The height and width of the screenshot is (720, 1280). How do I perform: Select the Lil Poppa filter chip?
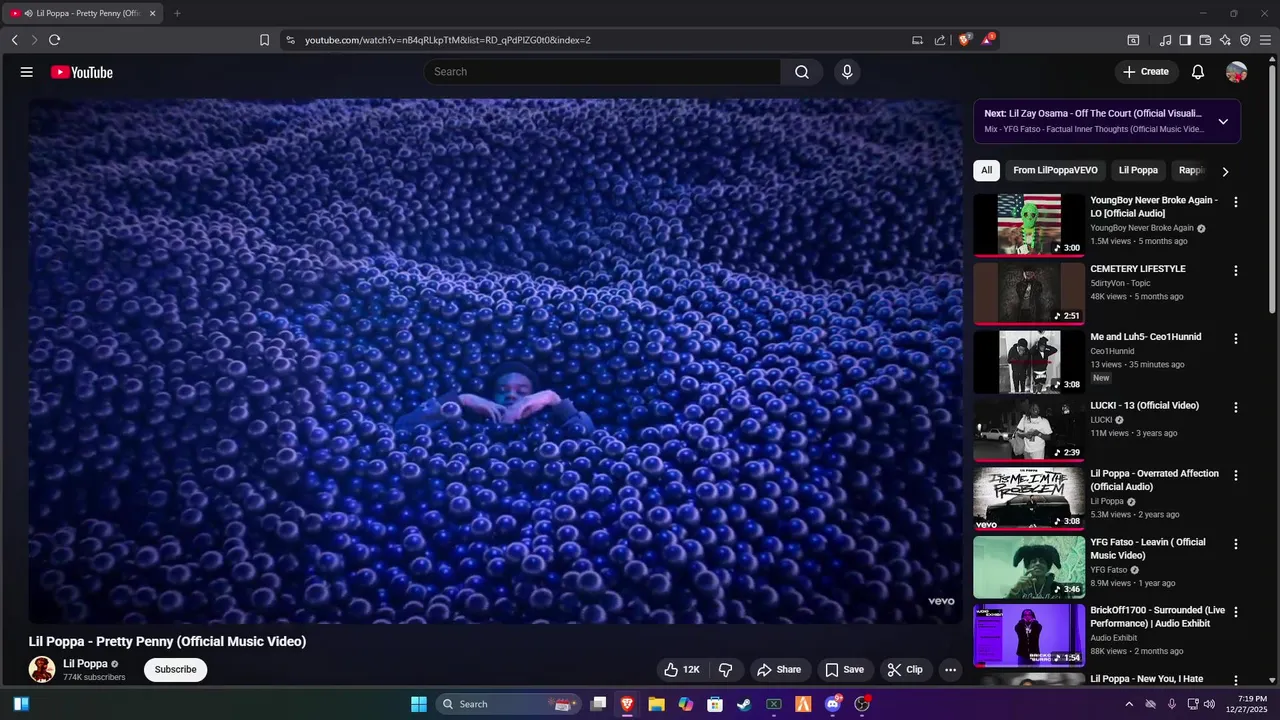[1138, 170]
